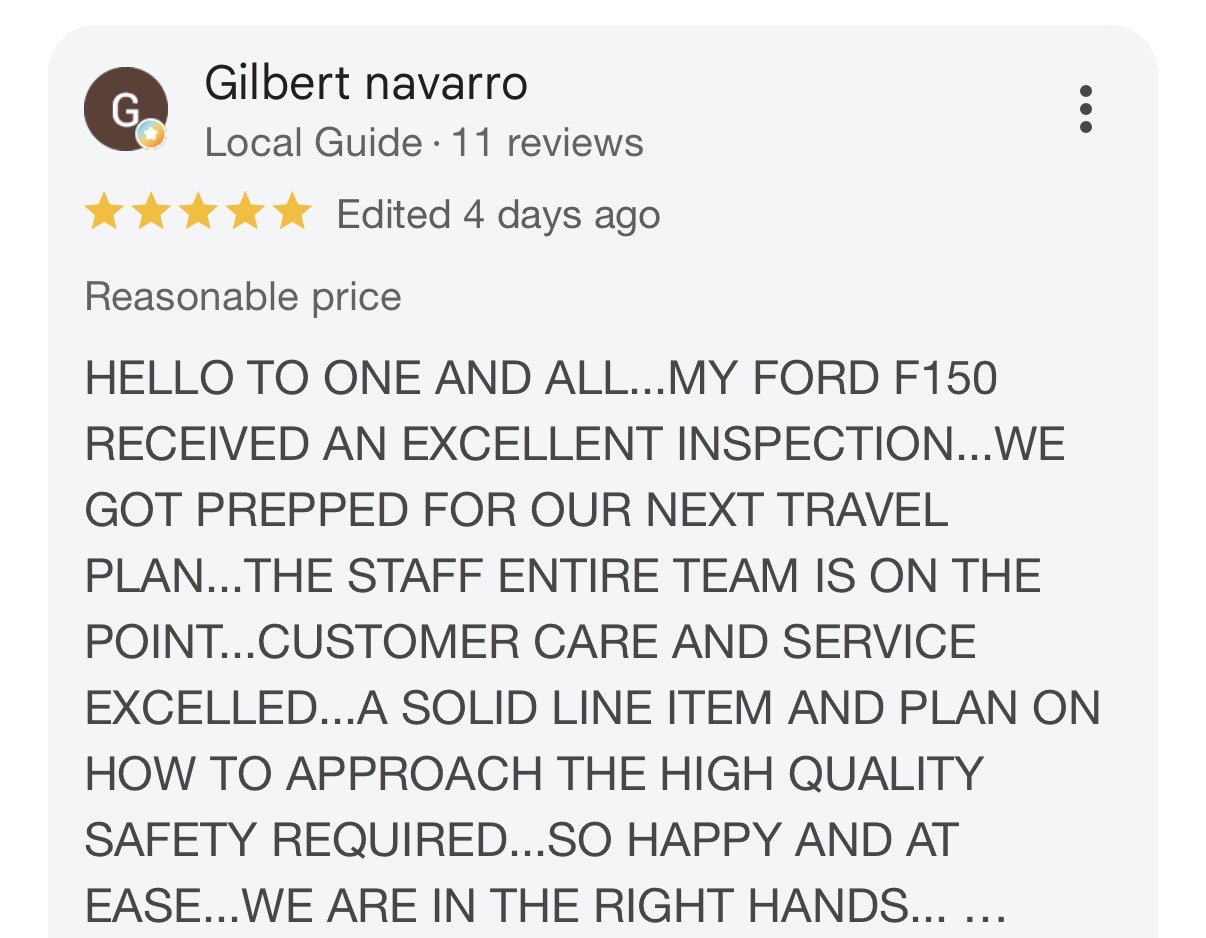Image resolution: width=1206 pixels, height=938 pixels.
Task: Tap the Reasonable price tag
Action: click(x=243, y=297)
